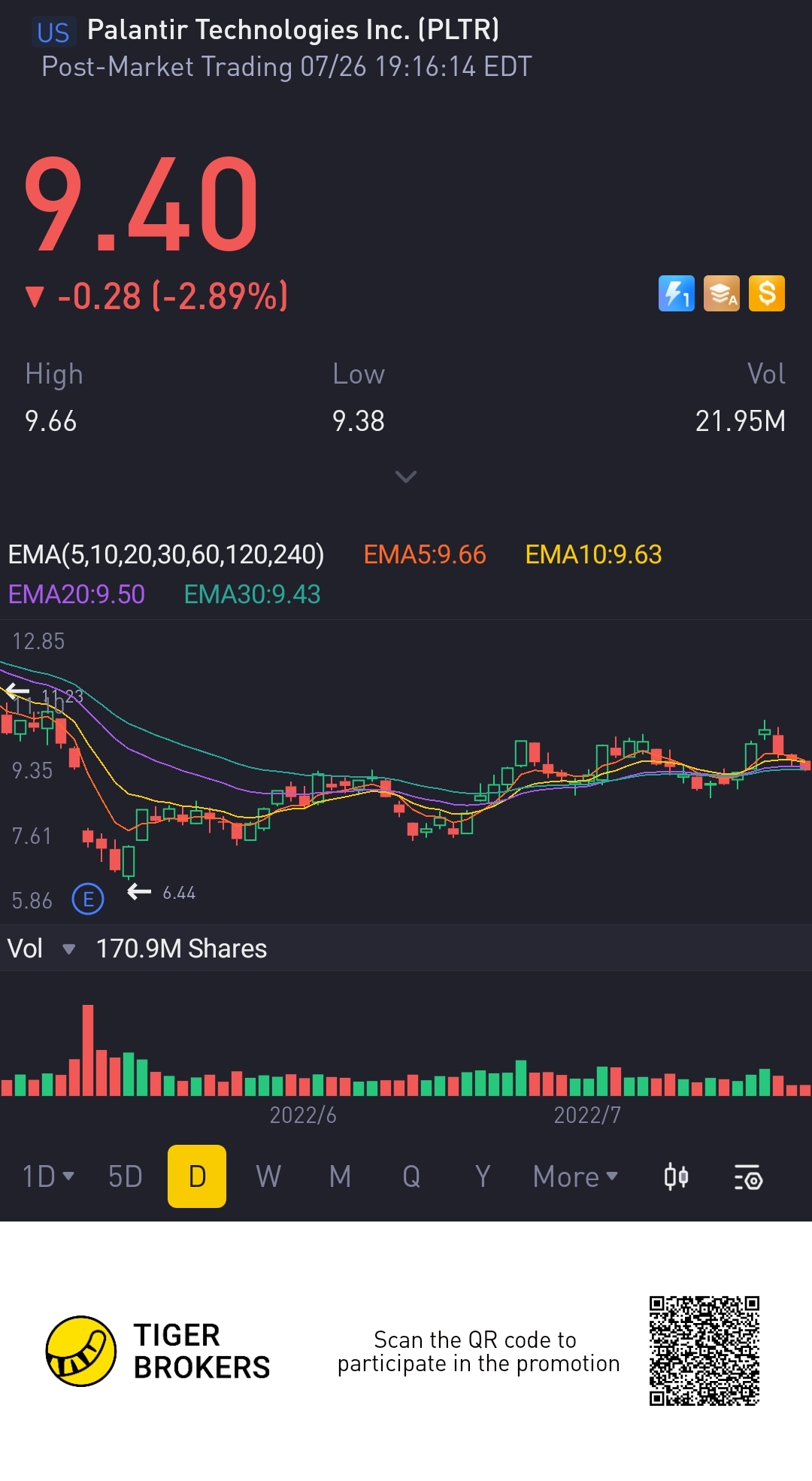The width and height of the screenshot is (812, 1481).
Task: Tap the promotion QR code
Action: [704, 1350]
